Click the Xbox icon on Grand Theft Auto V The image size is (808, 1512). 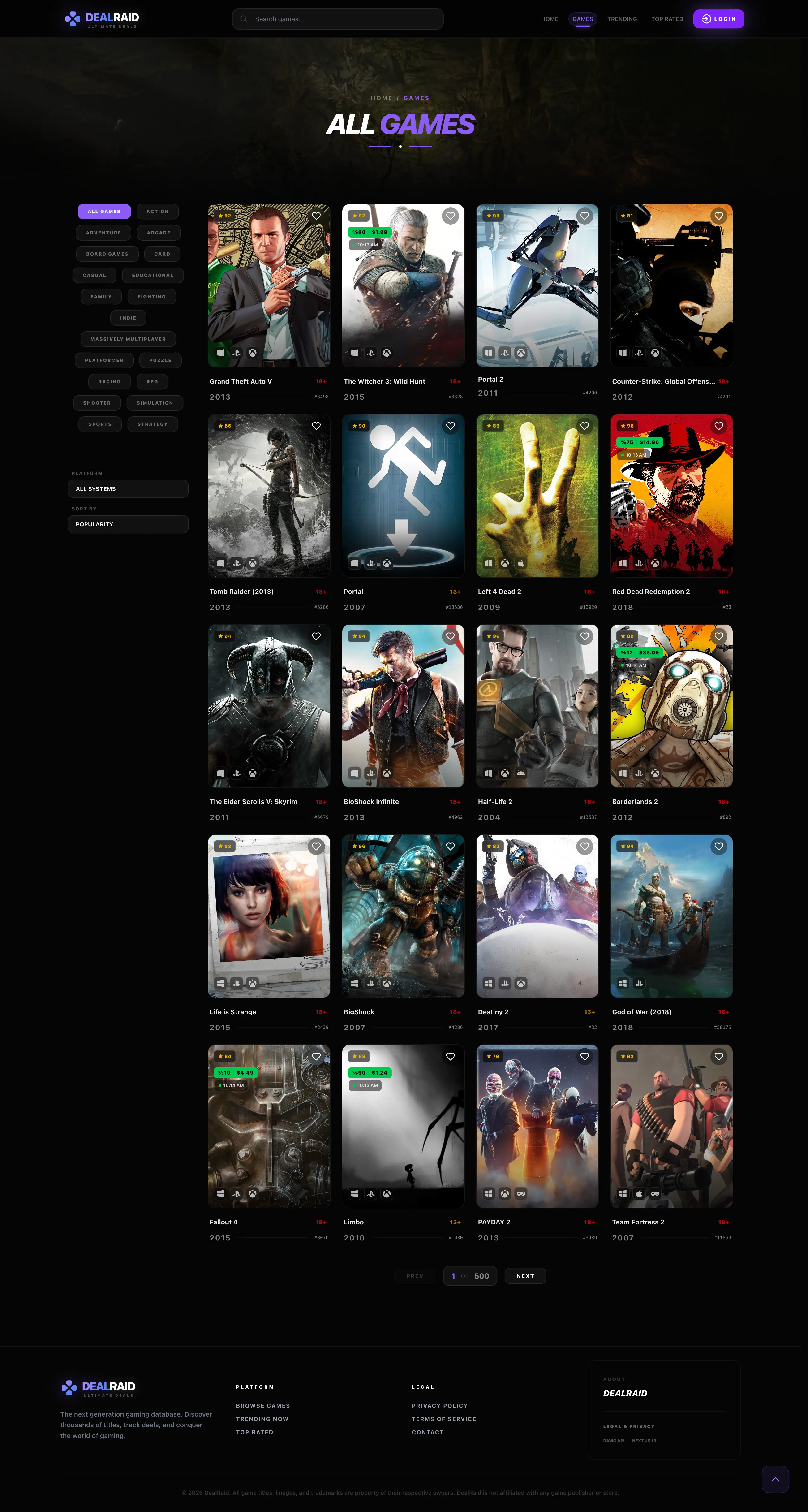[252, 353]
